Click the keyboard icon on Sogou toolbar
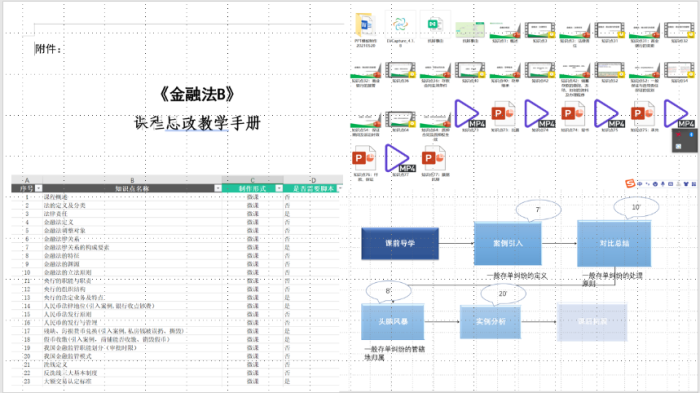Screen dimensions: 700x393 click(x=671, y=184)
